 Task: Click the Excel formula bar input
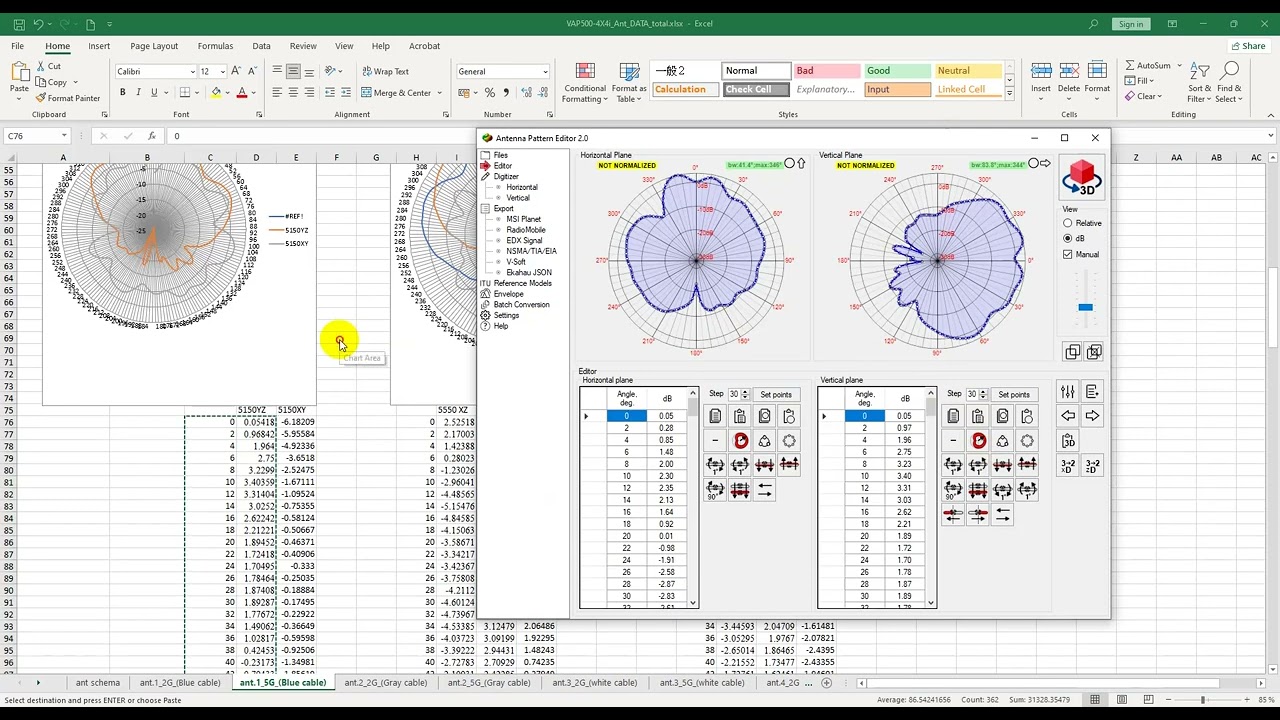pyautogui.click(x=323, y=136)
